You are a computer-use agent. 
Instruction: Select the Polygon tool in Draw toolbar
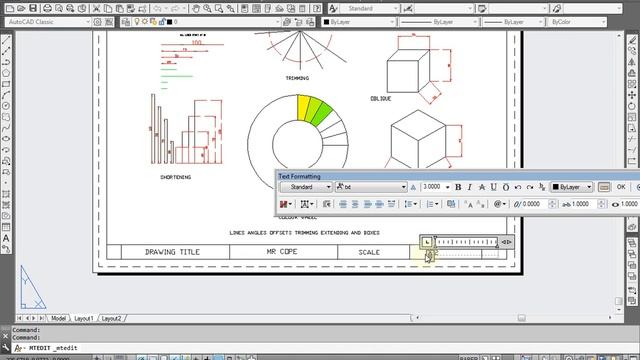point(6,73)
